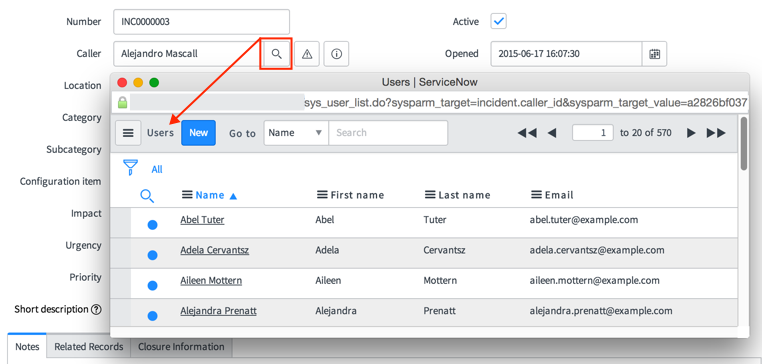Click the blue dot for Aileen Mottern
This screenshot has height=364, width=762.
pos(152,286)
